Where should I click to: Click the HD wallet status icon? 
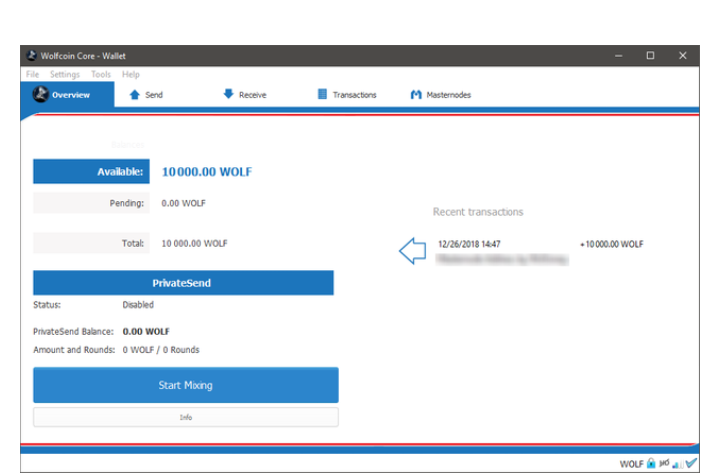[x=664, y=463]
